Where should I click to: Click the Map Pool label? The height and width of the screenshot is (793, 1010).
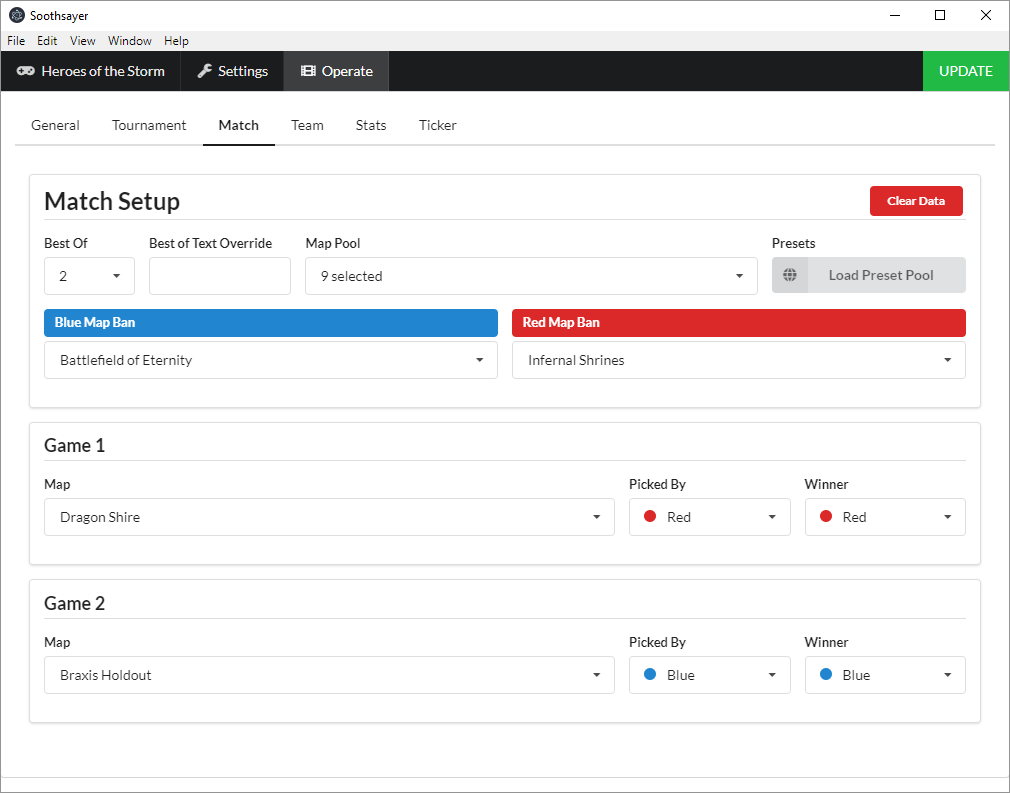click(333, 244)
